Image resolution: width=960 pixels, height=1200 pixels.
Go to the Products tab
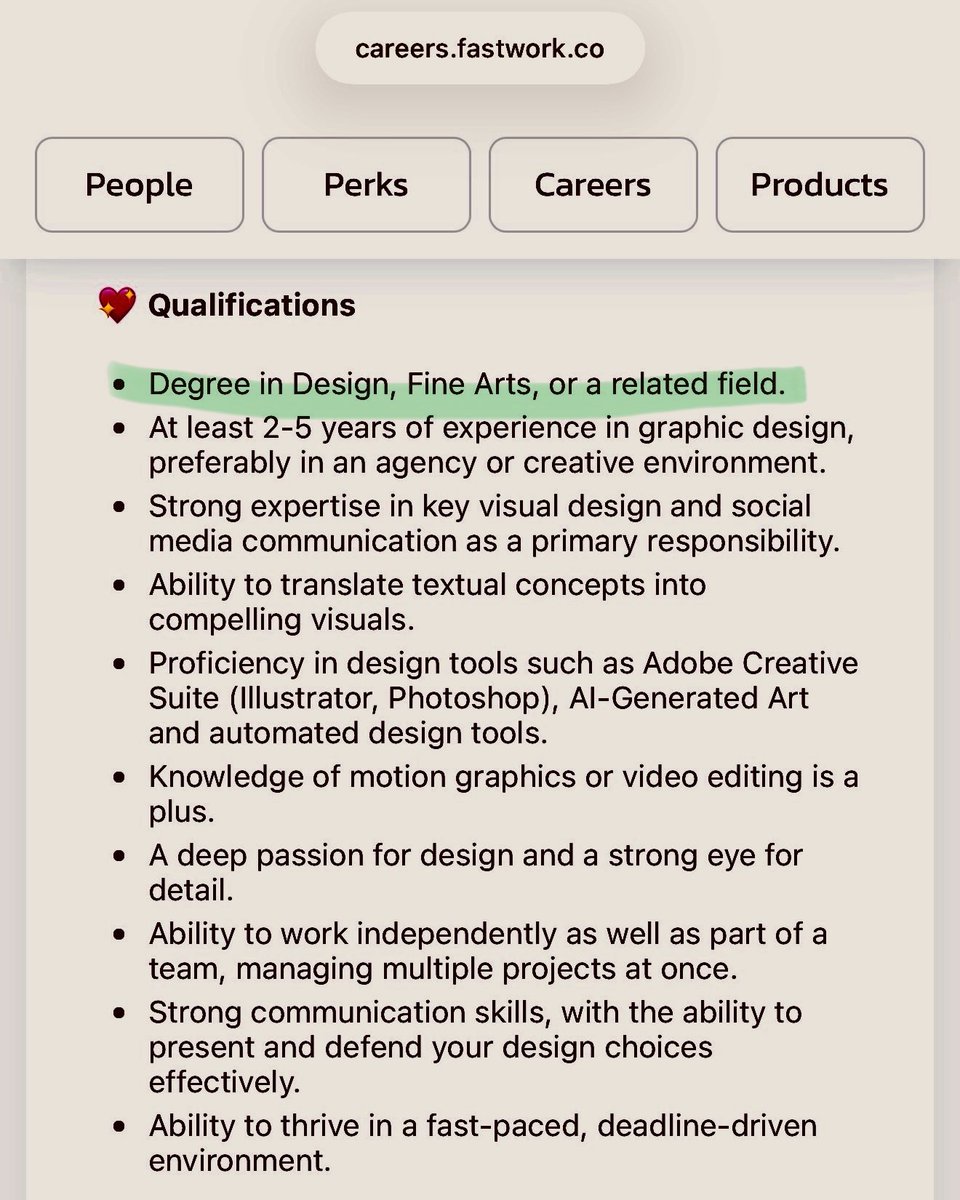(x=820, y=185)
